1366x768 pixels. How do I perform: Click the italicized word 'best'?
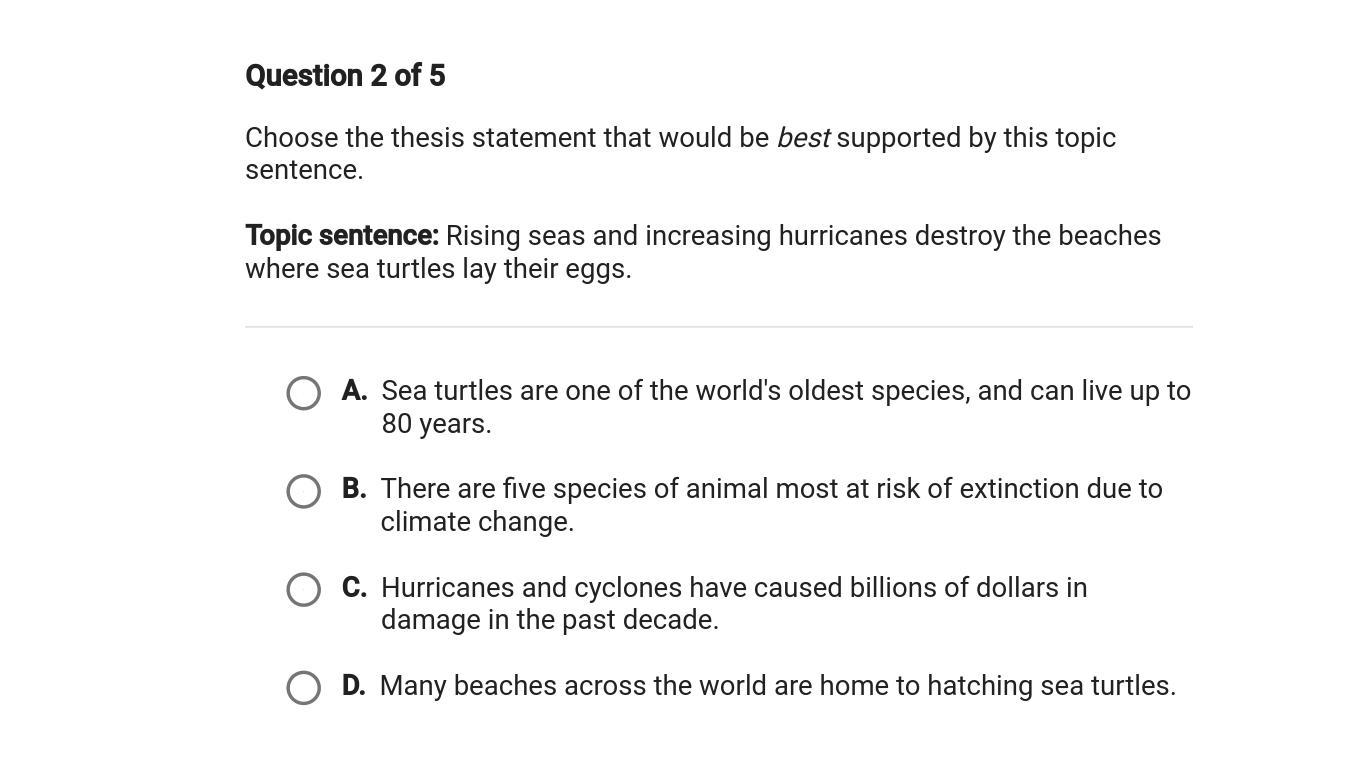pyautogui.click(x=803, y=138)
